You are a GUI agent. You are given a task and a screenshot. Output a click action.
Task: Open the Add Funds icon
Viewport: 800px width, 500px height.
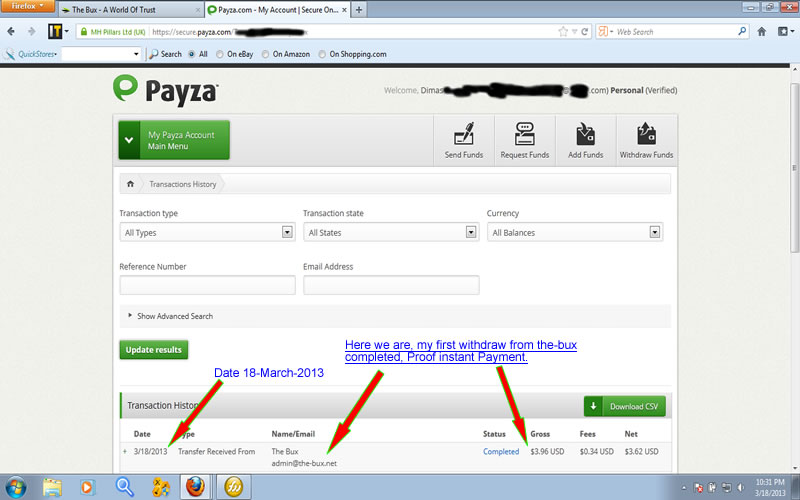pos(586,140)
